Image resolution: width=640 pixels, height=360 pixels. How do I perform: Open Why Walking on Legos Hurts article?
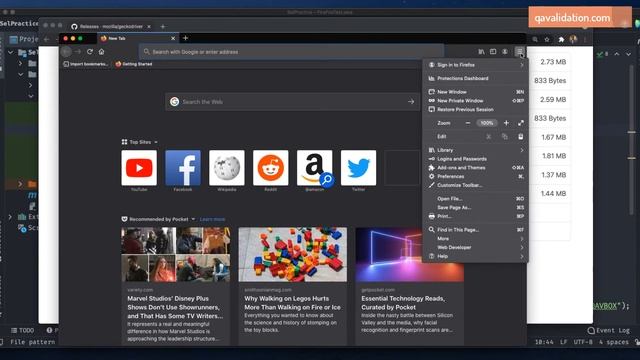[x=293, y=286]
